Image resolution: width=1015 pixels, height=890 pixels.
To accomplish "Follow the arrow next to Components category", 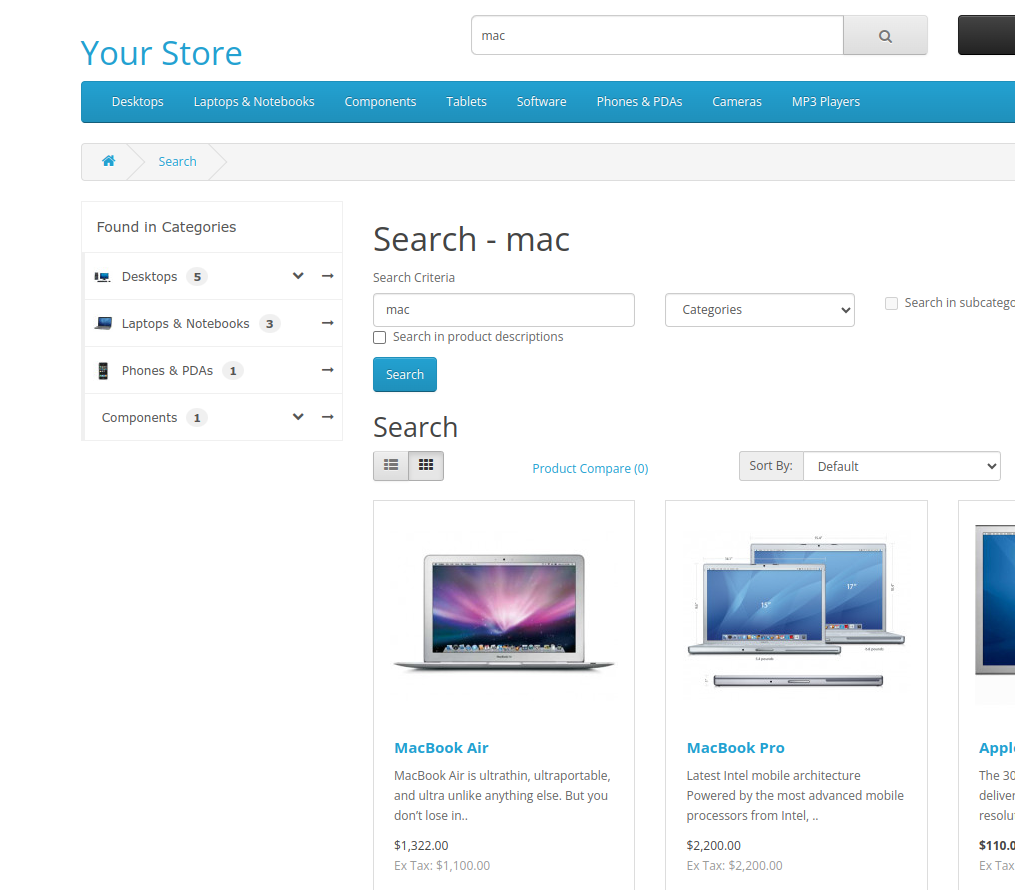I will click(x=328, y=417).
